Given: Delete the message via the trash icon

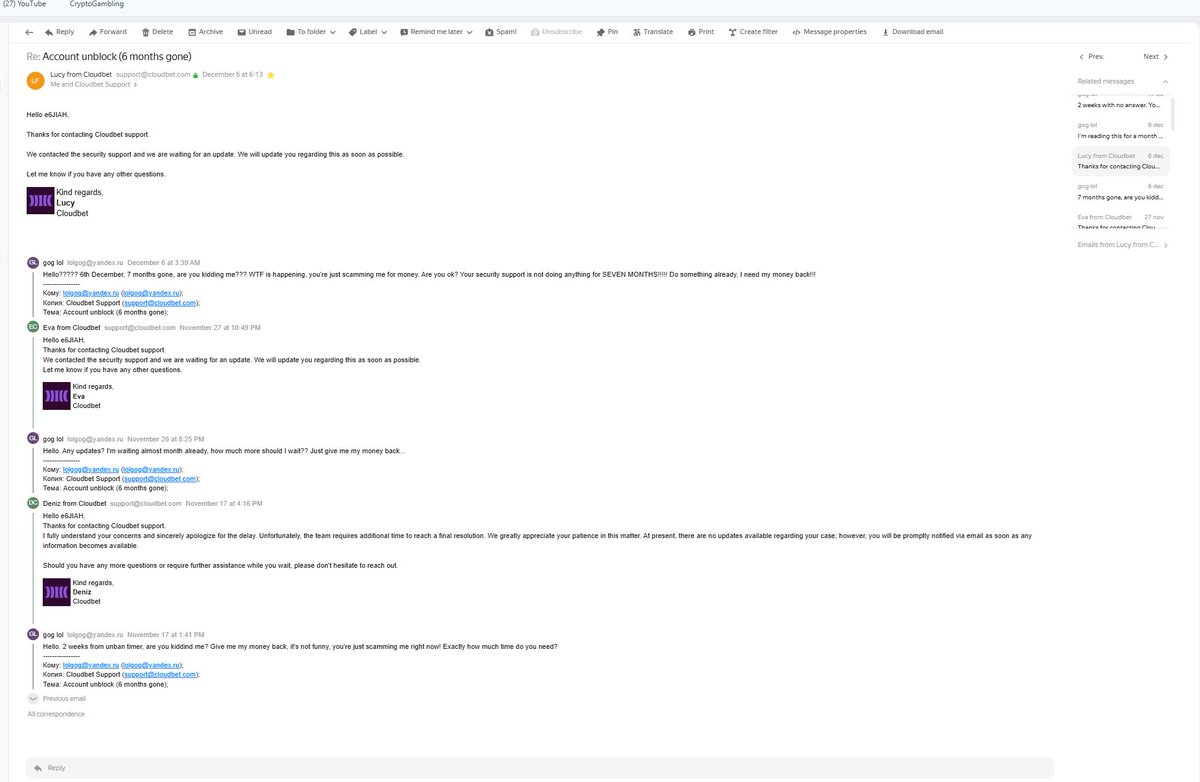Looking at the screenshot, I should coord(158,32).
